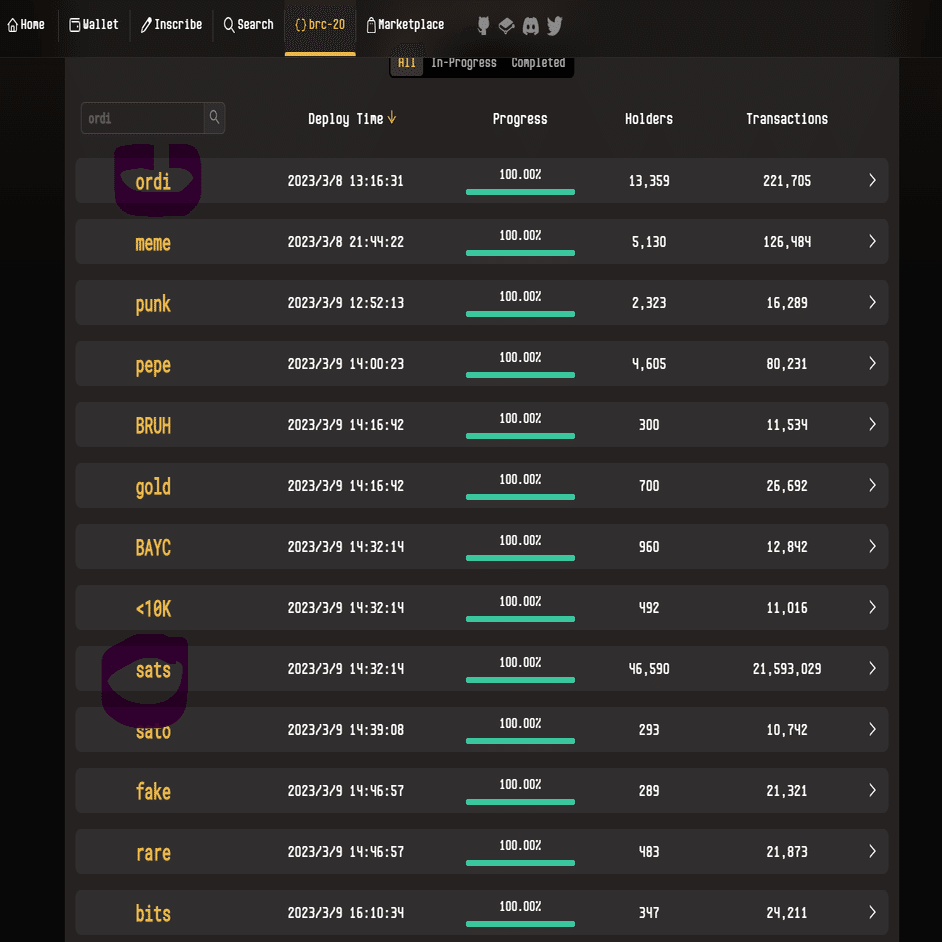
Task: Switch to the brc-20 tab
Action: [x=319, y=25]
